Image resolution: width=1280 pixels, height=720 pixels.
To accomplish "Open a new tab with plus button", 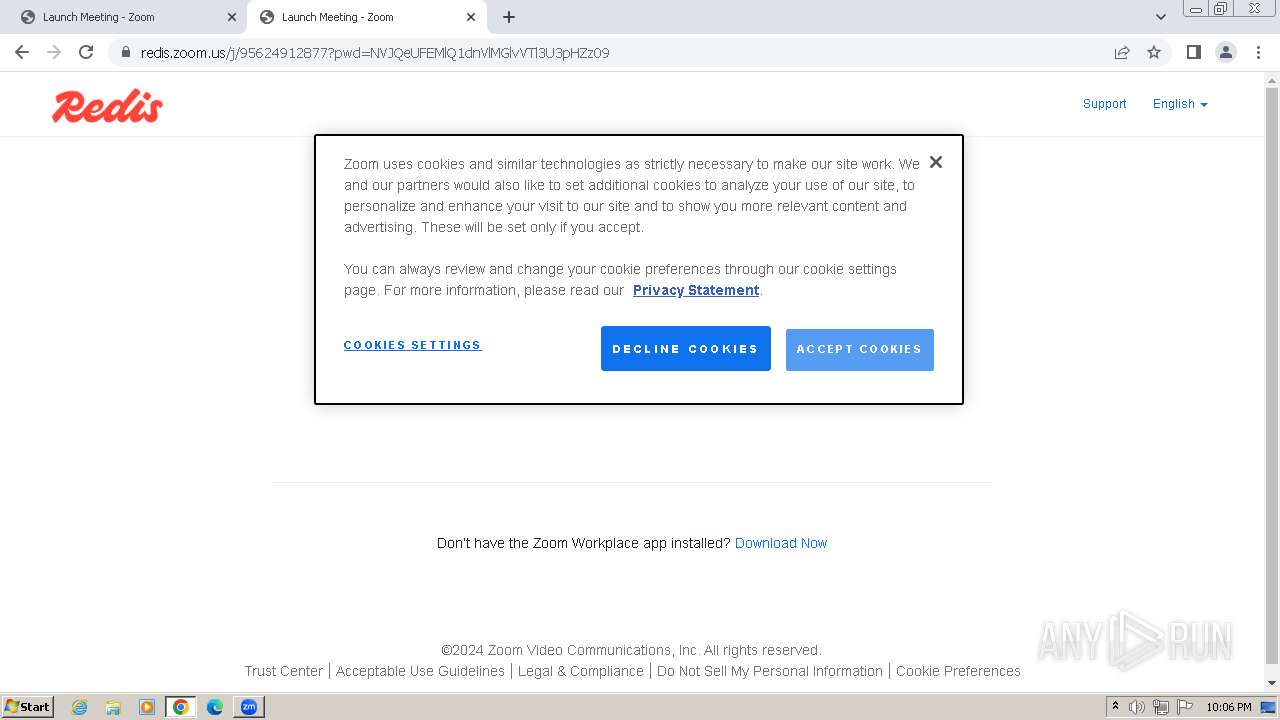I will point(509,17).
